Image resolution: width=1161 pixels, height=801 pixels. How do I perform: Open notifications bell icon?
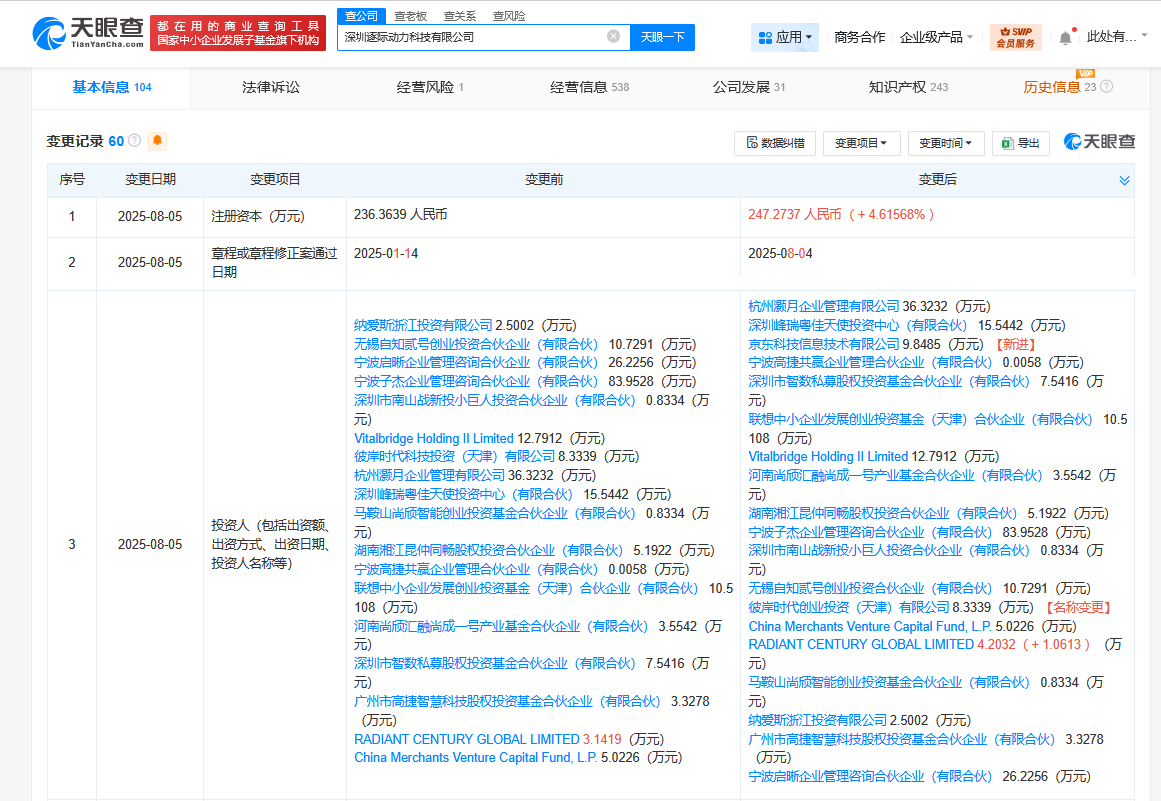1065,38
